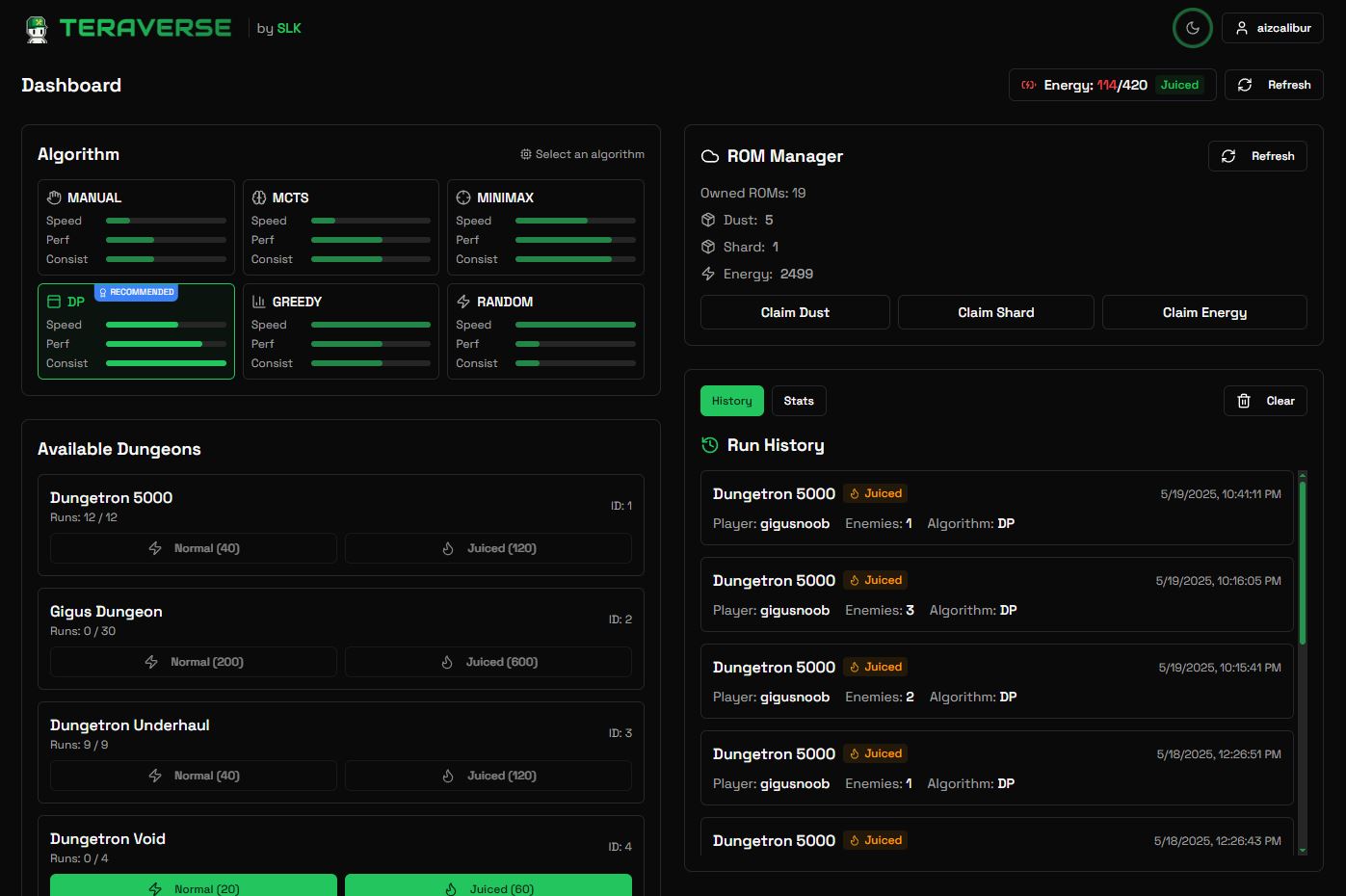Screen dimensions: 1346x896
Task: Click the Energy 114/420 status icon
Action: [1028, 85]
